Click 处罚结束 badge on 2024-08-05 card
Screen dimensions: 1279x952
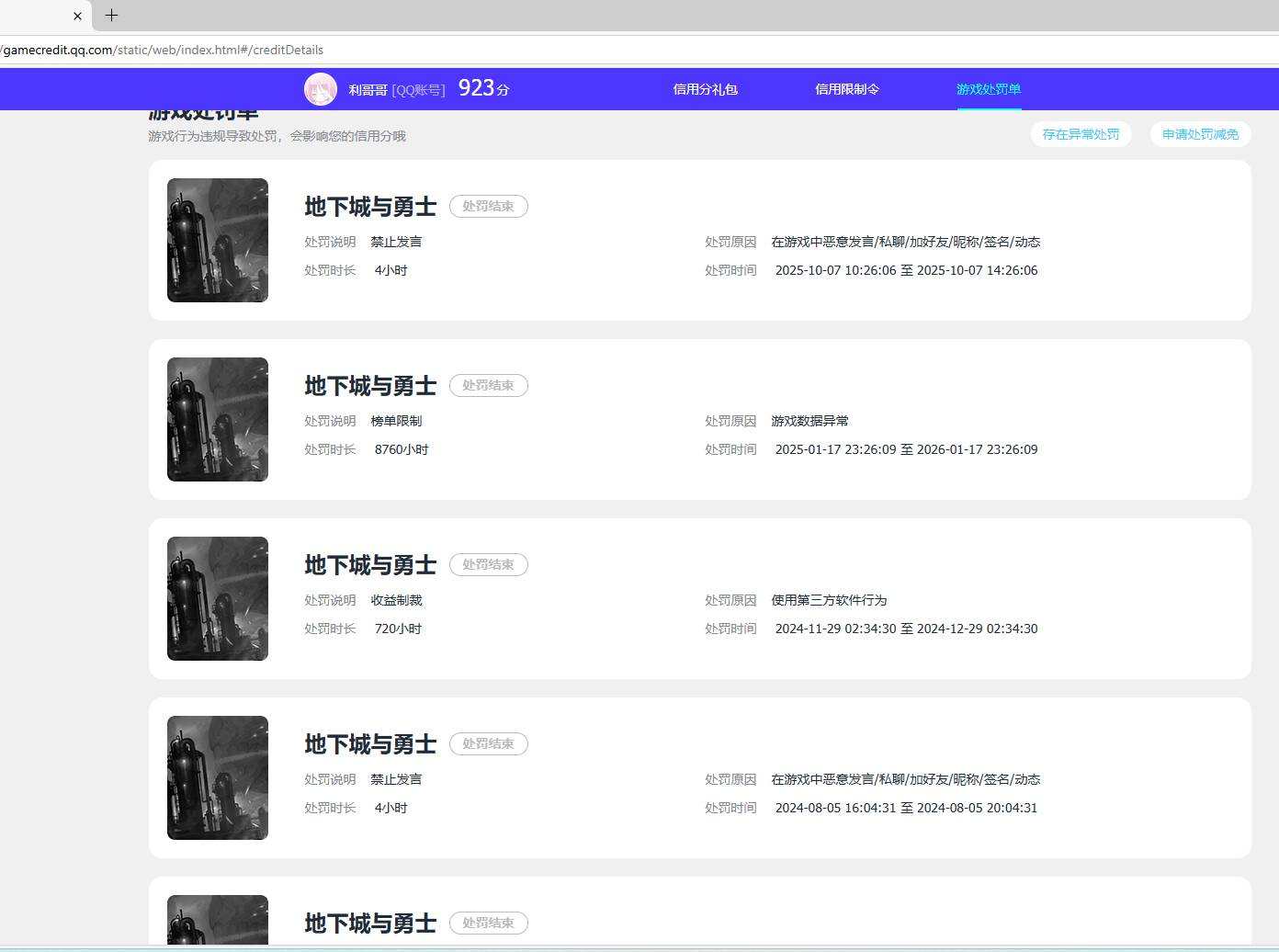coord(488,744)
